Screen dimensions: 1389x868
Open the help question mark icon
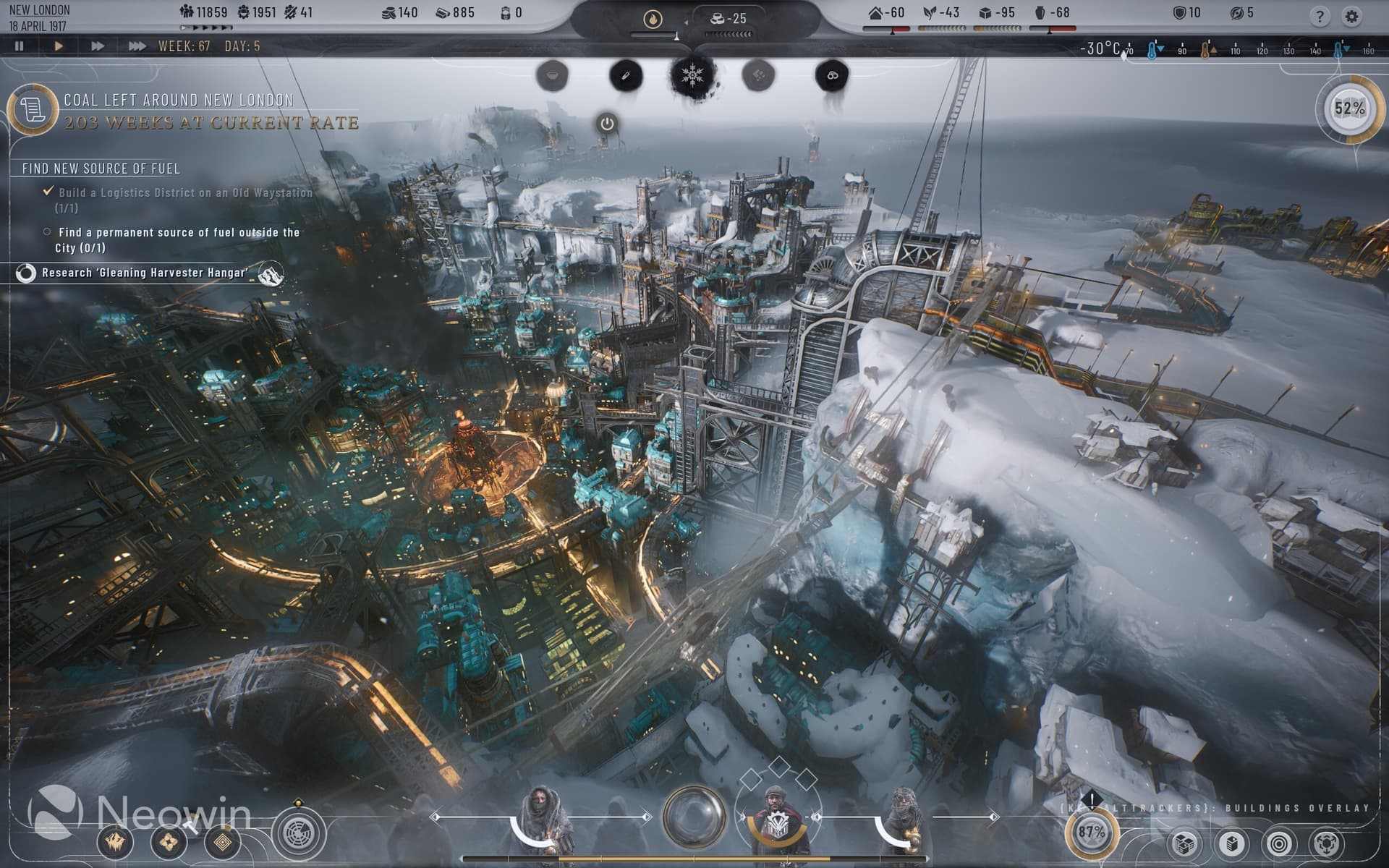click(1320, 16)
